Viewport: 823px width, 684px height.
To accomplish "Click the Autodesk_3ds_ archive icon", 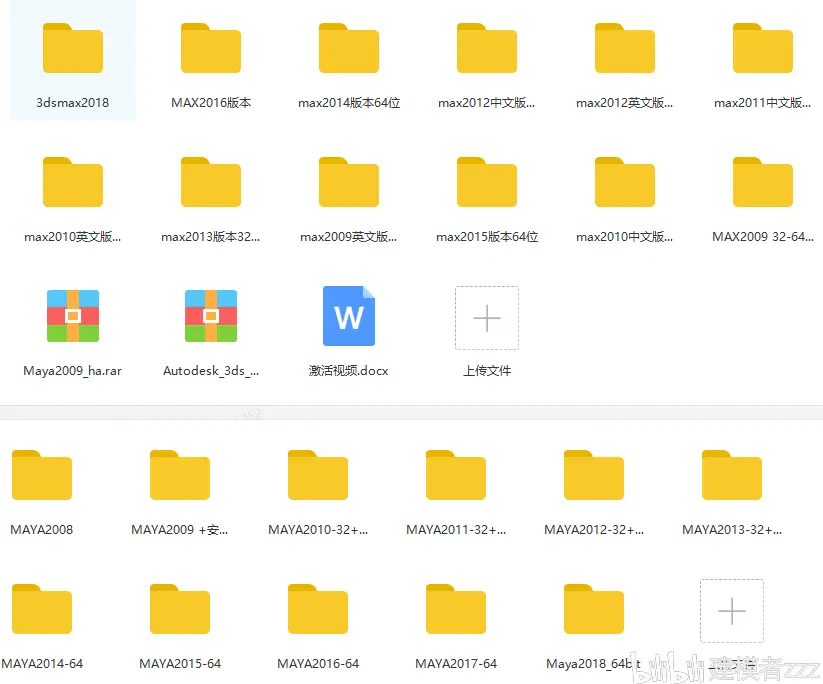I will point(211,316).
